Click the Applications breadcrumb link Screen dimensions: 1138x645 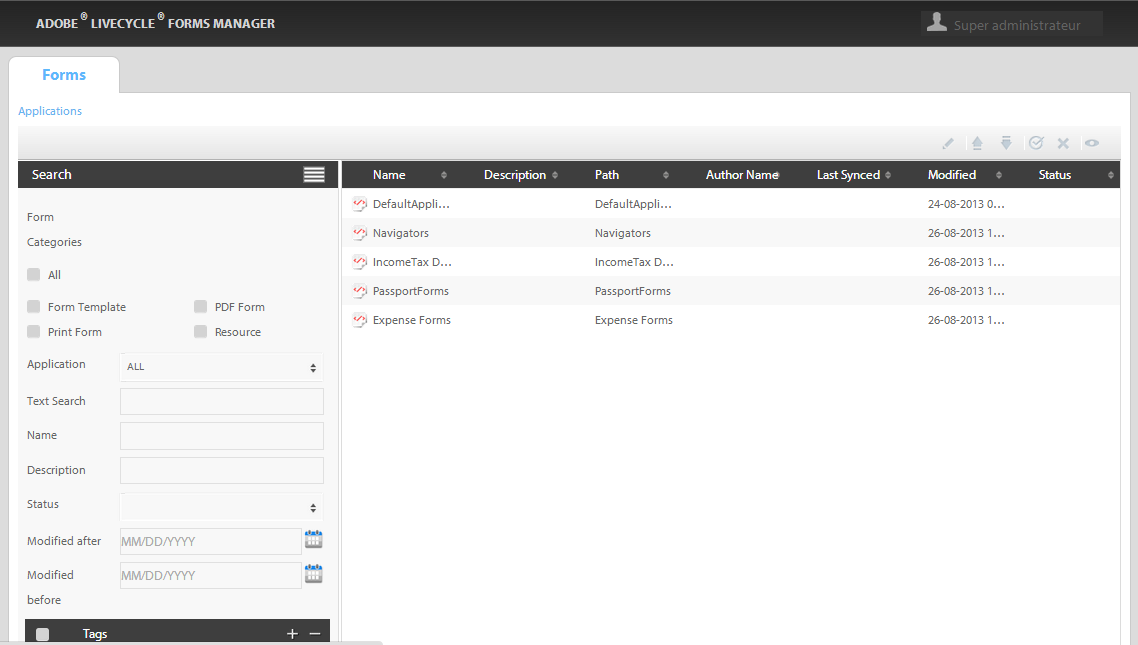pos(50,111)
